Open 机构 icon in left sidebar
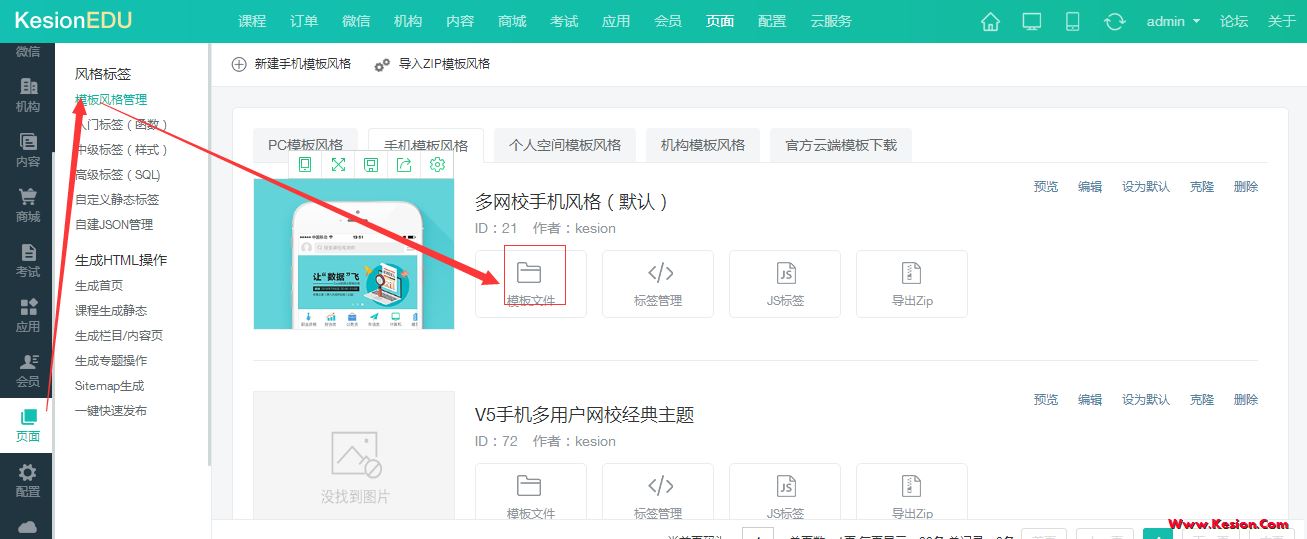This screenshot has width=1307, height=539. click(x=28, y=94)
